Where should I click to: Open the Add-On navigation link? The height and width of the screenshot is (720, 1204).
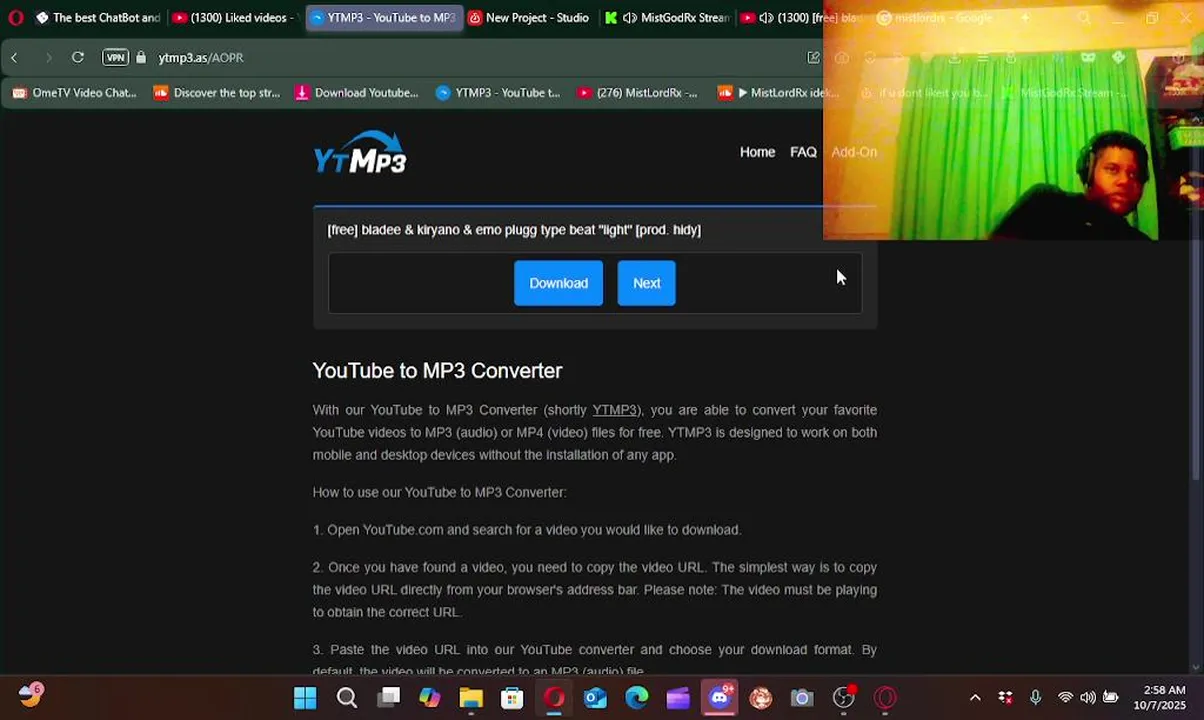point(854,152)
